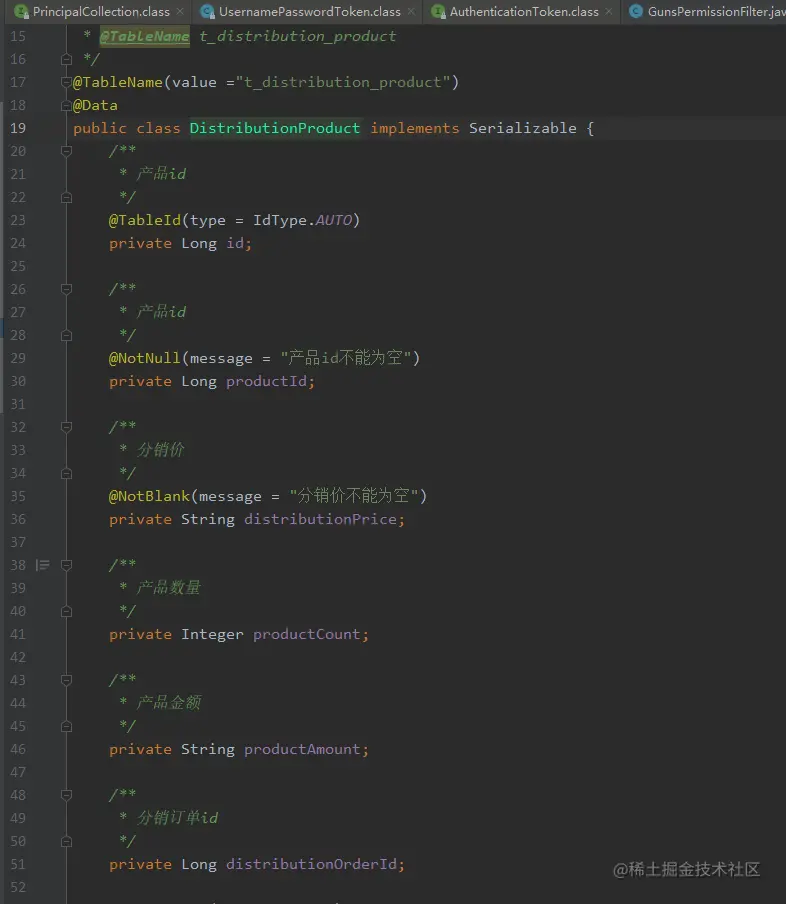Toggle fold end marker at line 40
Screen dimensions: 786x904
[66, 611]
